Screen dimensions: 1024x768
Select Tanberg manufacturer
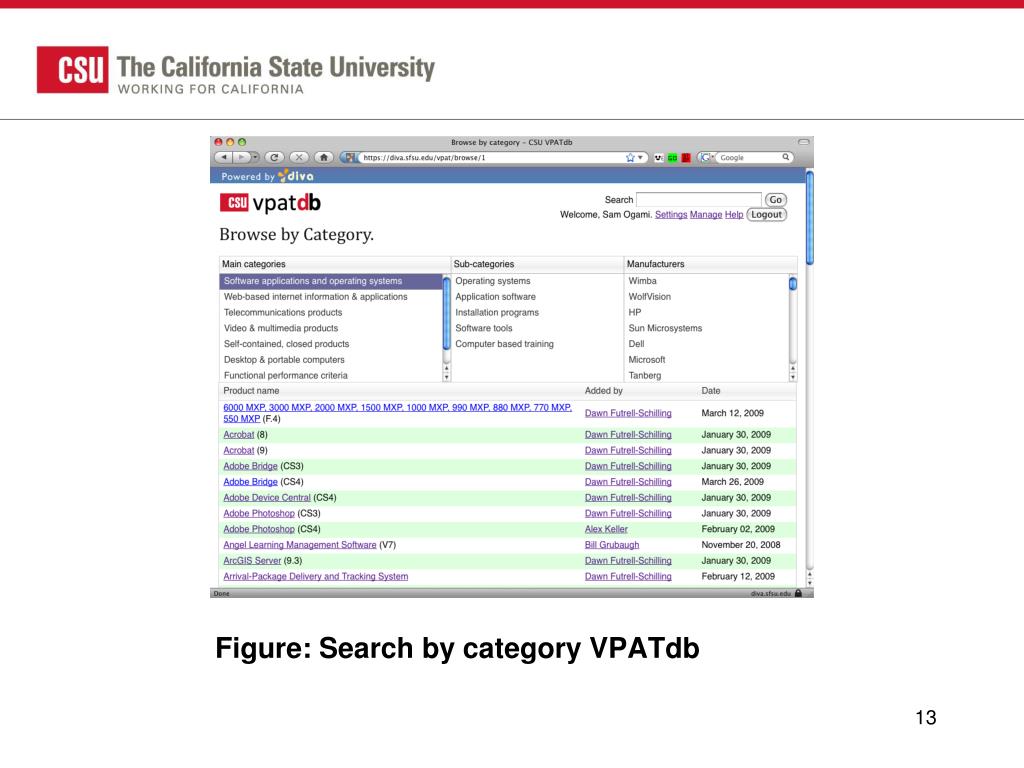point(645,375)
